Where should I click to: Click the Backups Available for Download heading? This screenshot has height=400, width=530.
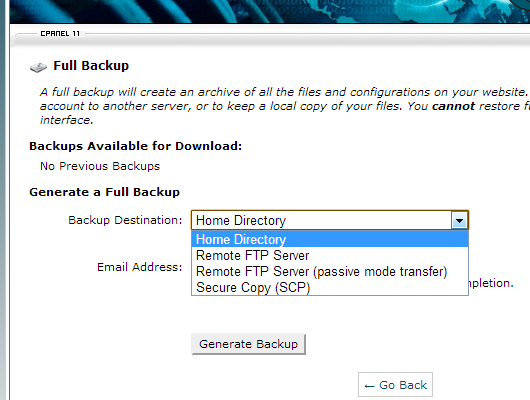tap(136, 146)
